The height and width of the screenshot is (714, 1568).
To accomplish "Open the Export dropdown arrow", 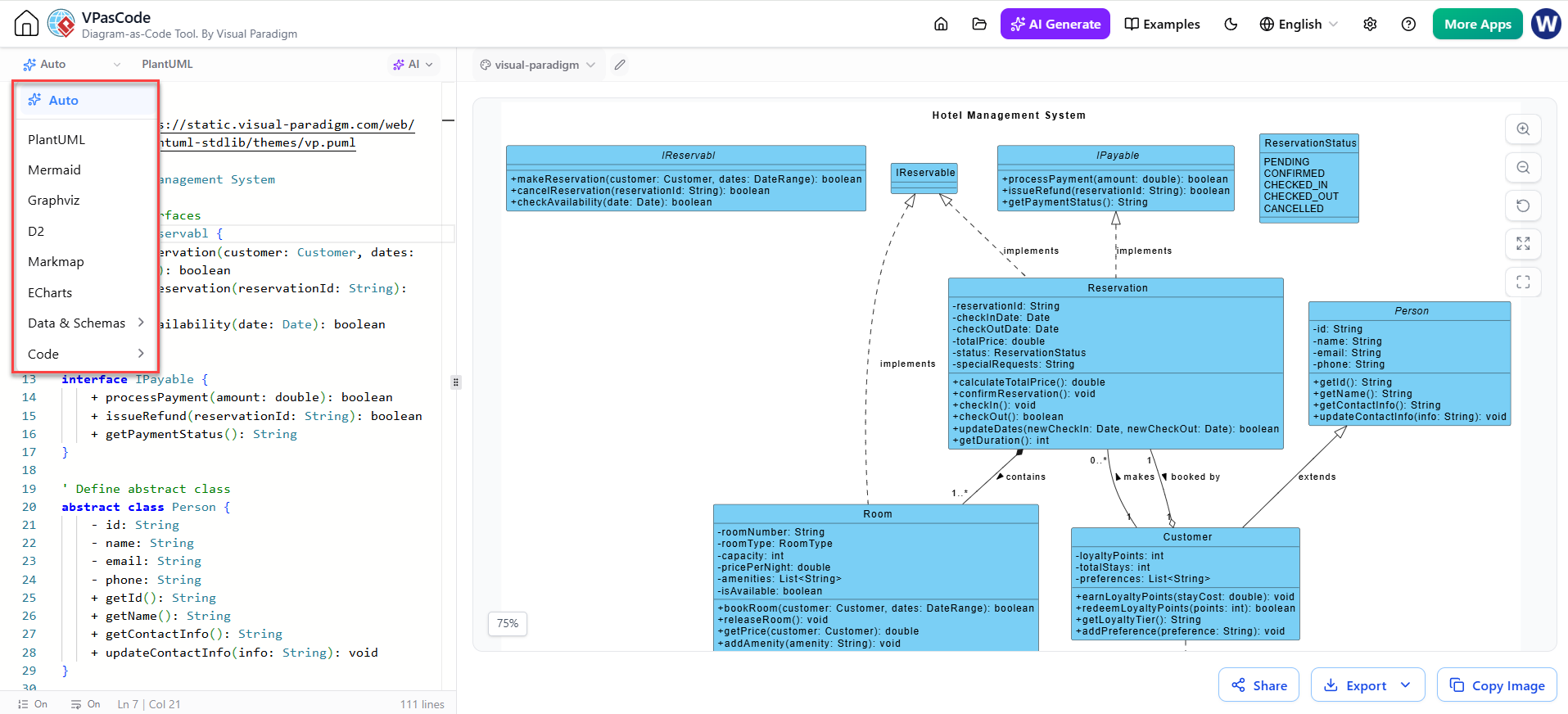I will coord(1406,685).
